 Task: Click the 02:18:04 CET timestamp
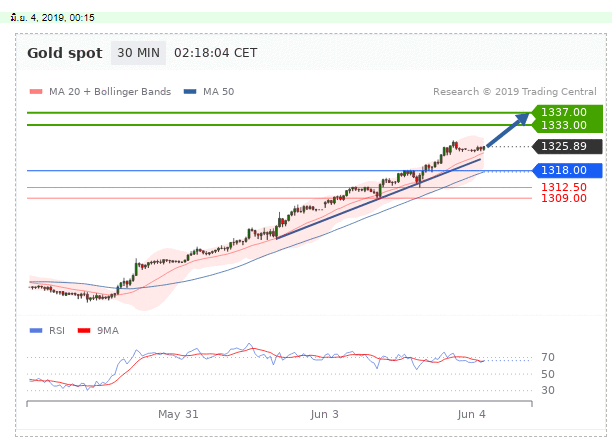(215, 54)
